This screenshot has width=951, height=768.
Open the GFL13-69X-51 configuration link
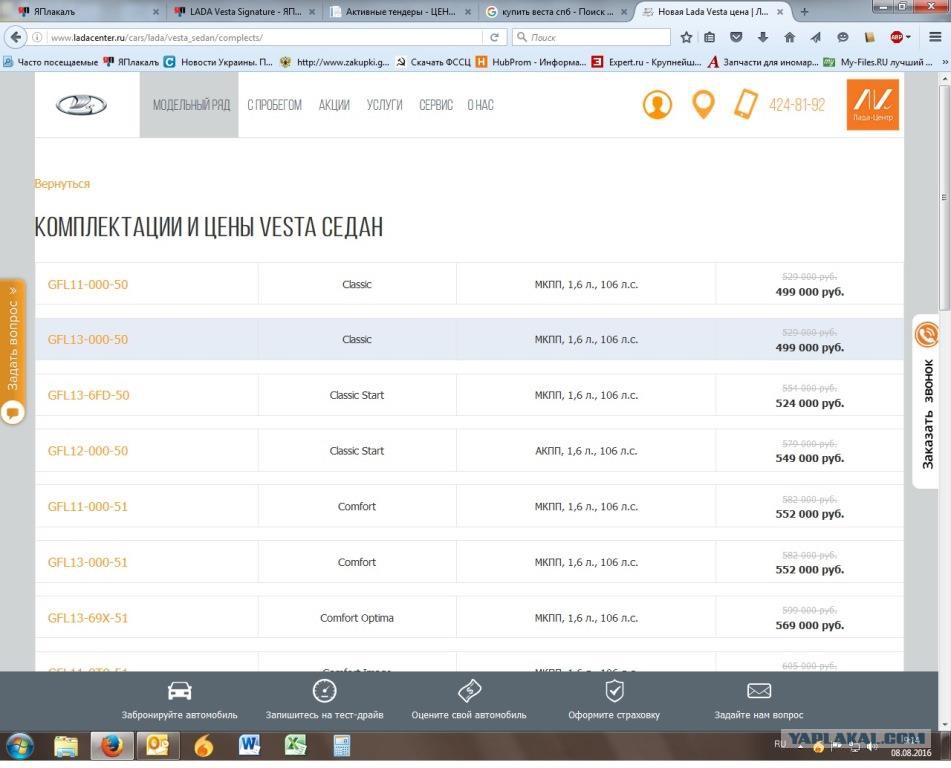[x=88, y=618]
